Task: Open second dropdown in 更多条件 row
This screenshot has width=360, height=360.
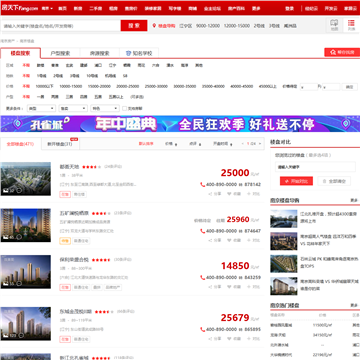Action: (x=73, y=108)
